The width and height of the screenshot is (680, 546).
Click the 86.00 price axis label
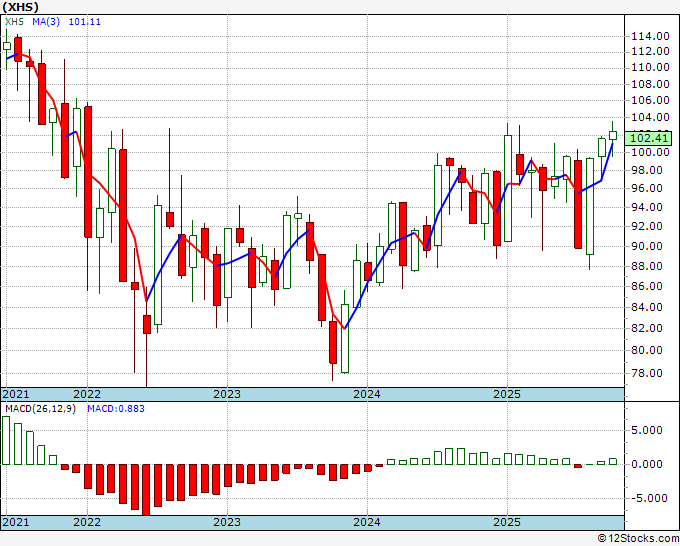click(647, 286)
